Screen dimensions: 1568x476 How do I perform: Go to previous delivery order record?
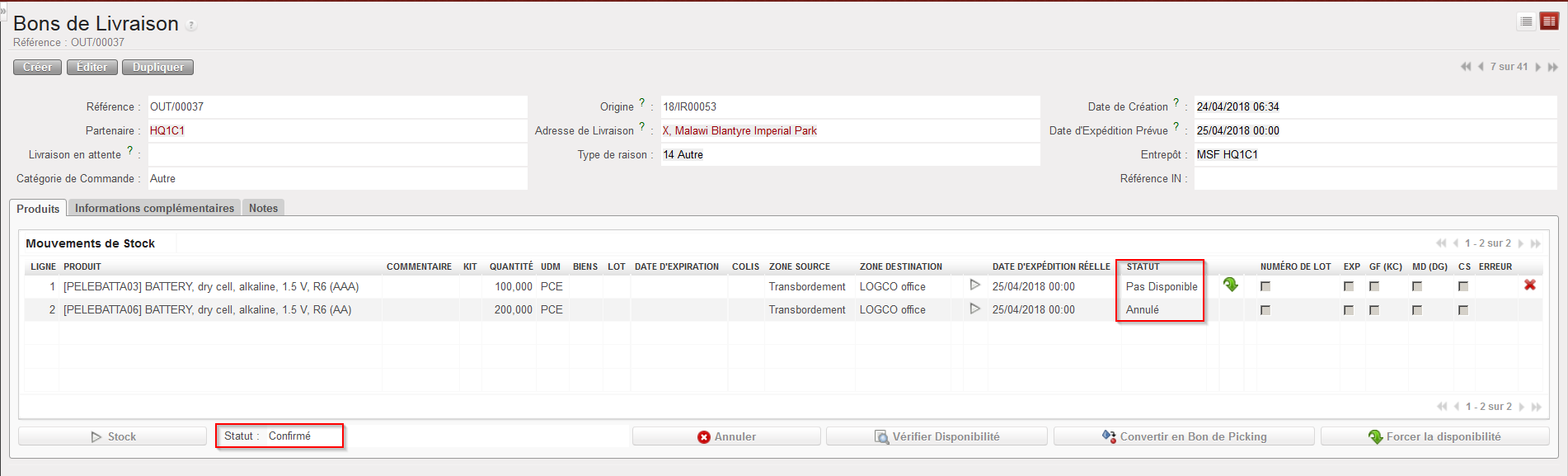tap(1481, 67)
